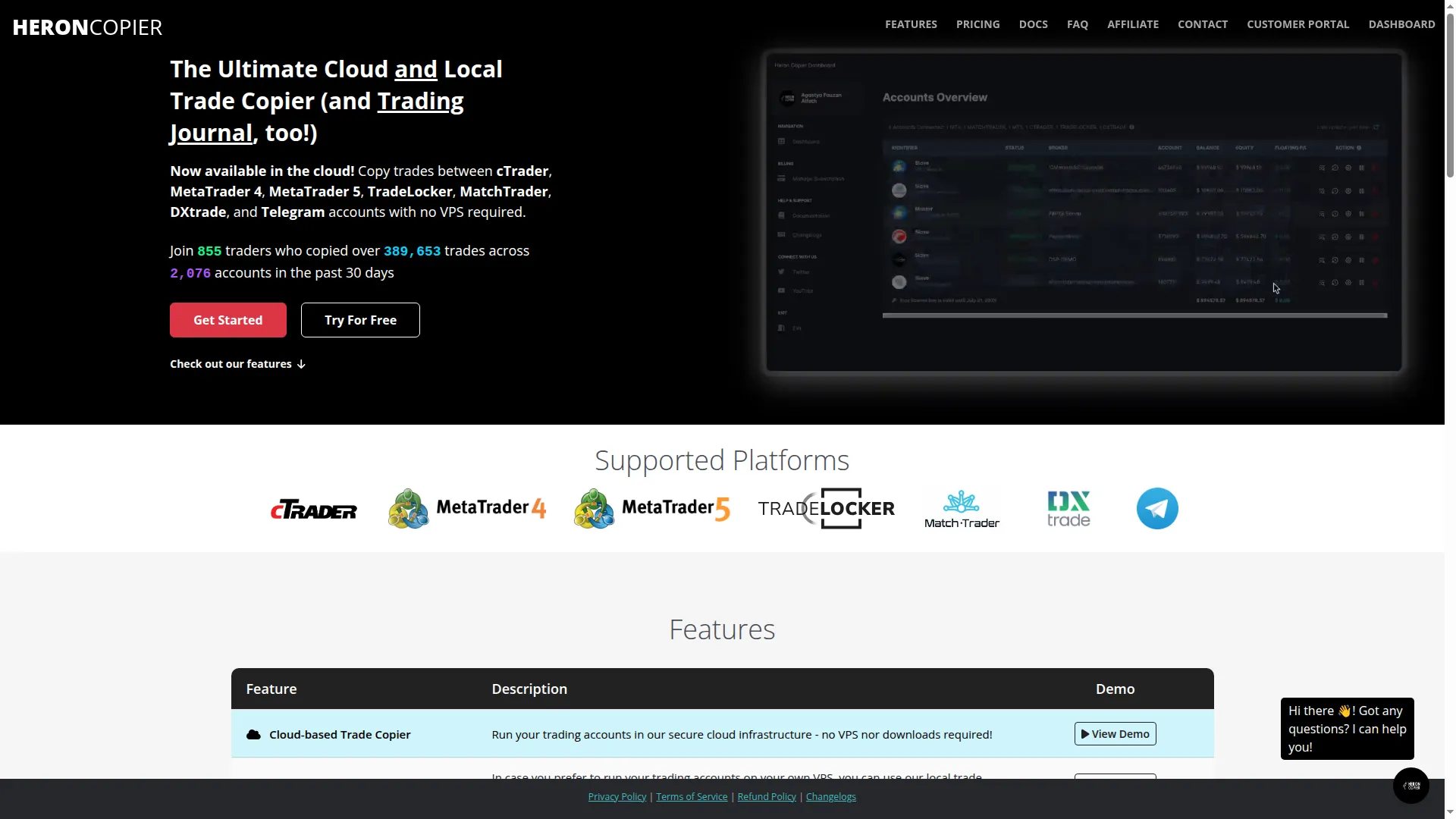Click the HeronCopier logo
This screenshot has height=819, width=1456.
[x=87, y=27]
